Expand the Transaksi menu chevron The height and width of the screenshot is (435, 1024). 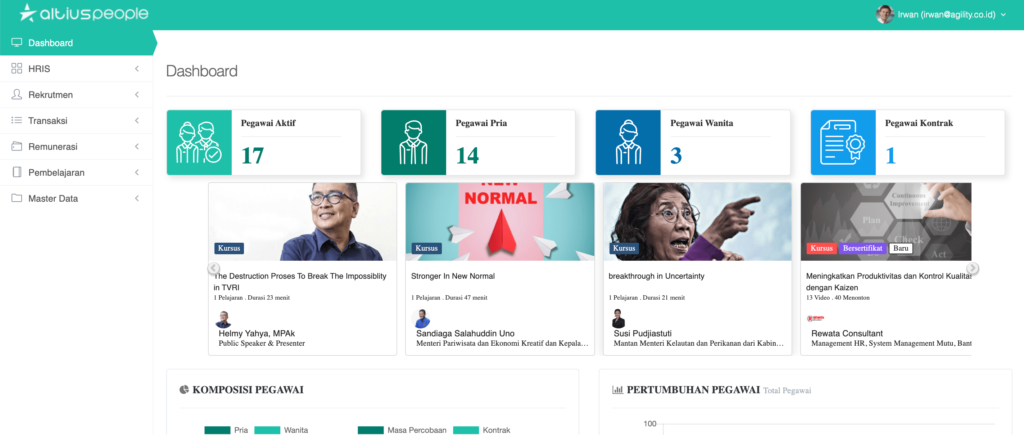(137, 121)
